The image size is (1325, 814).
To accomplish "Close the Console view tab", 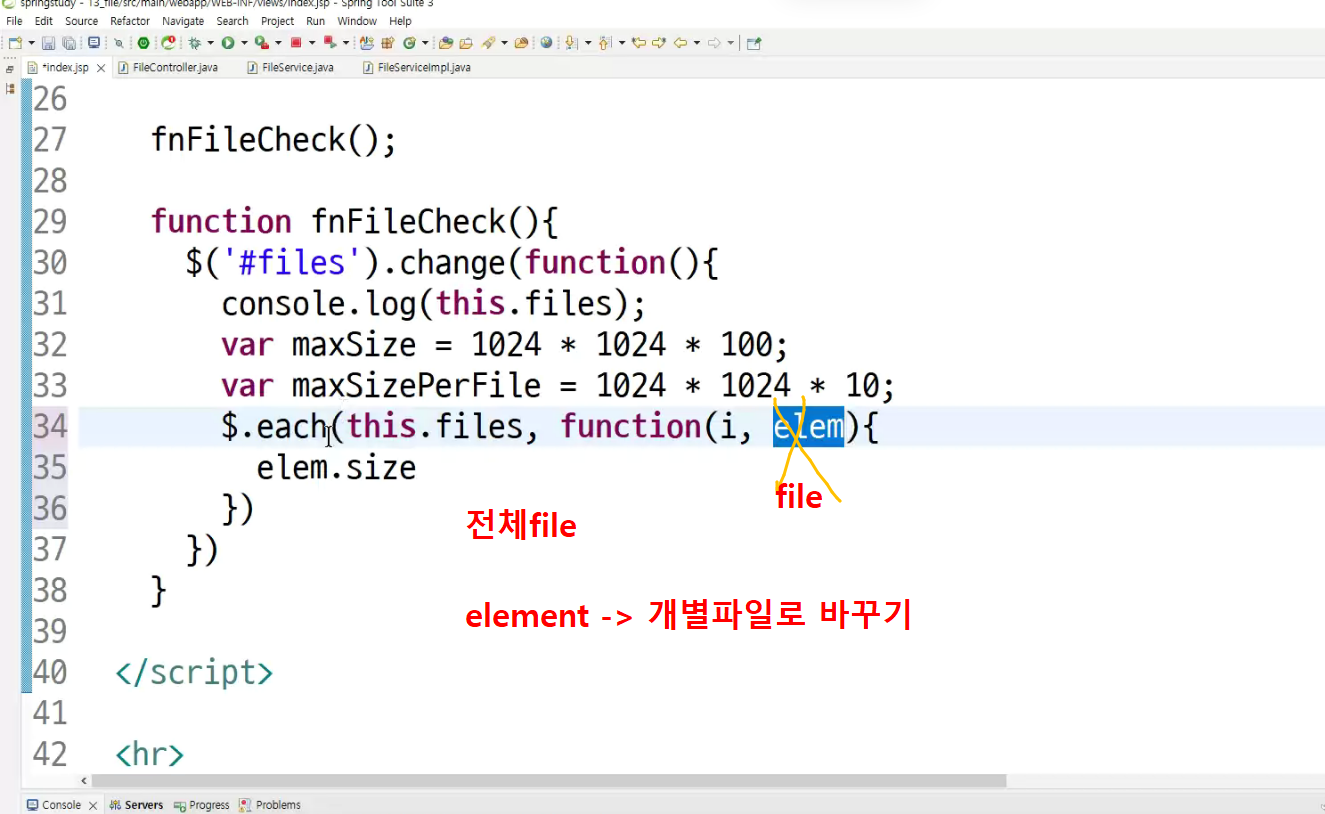I will 93,805.
